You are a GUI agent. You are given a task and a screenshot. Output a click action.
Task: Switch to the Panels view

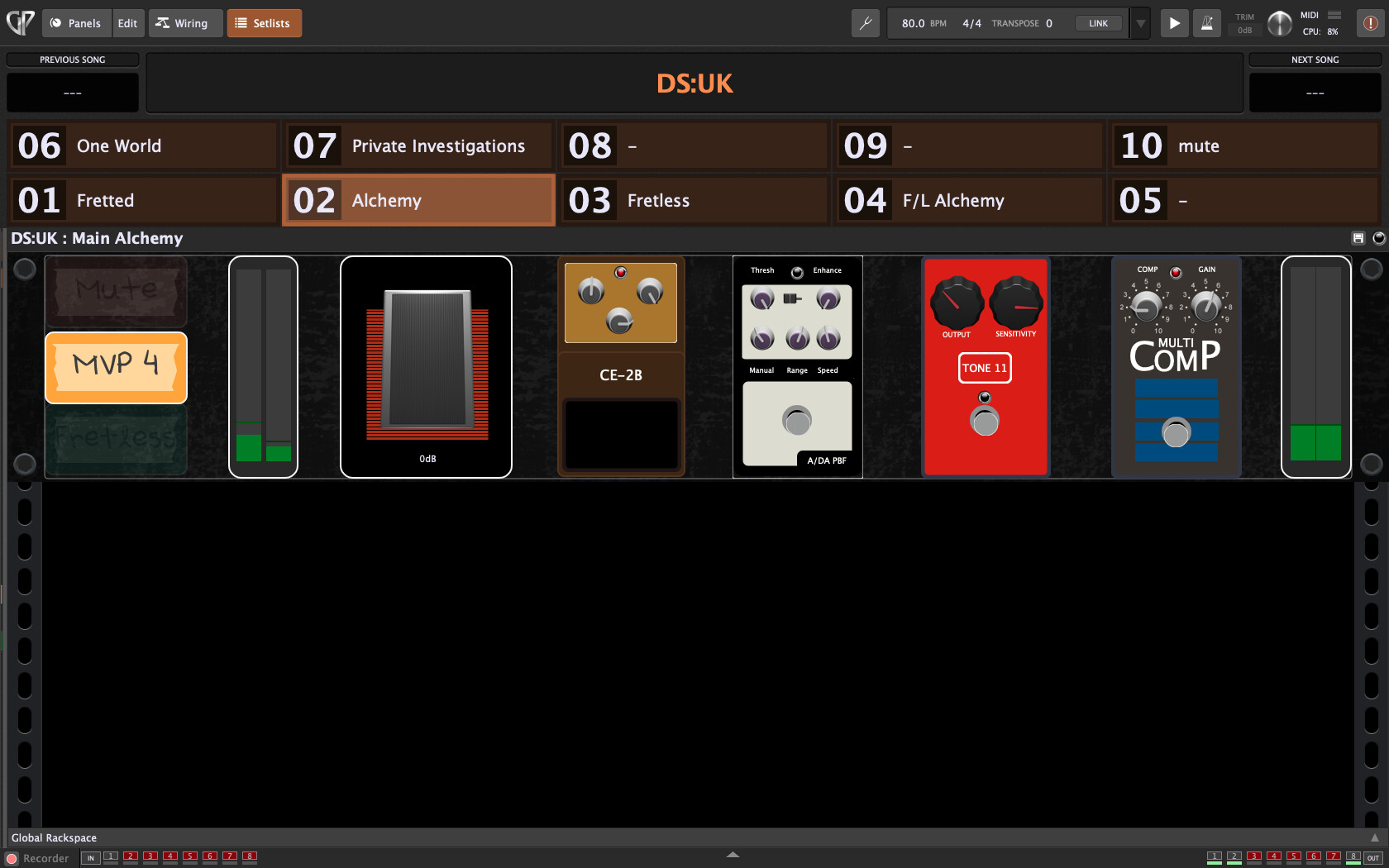pos(75,23)
